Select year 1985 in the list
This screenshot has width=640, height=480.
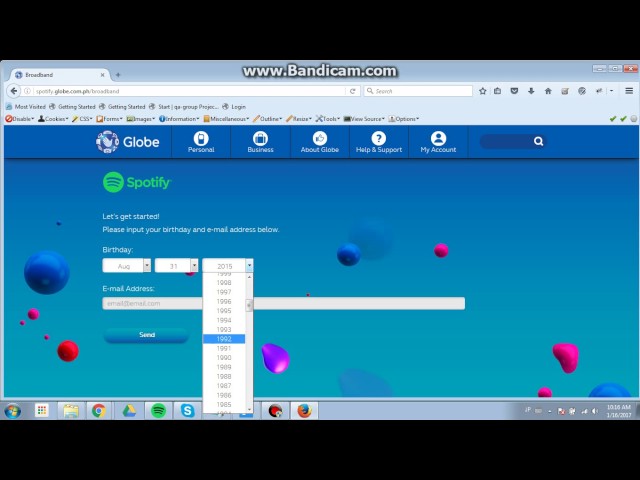click(x=224, y=404)
